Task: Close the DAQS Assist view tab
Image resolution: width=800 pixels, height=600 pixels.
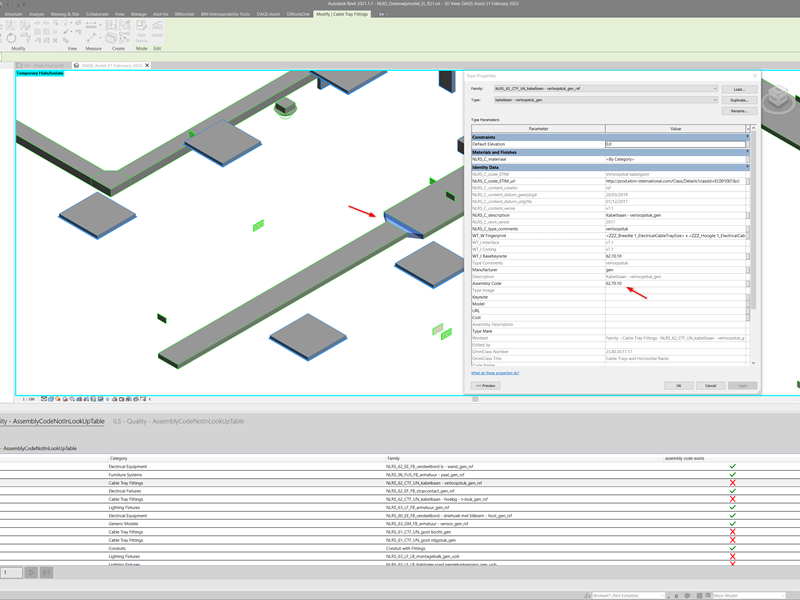Action: pos(148,66)
